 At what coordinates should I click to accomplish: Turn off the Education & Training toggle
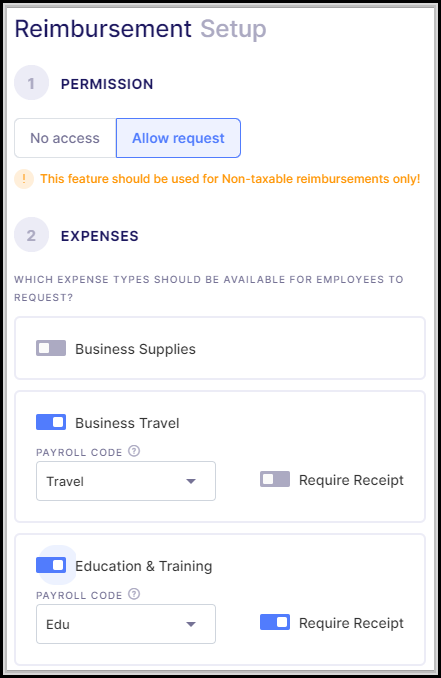pyautogui.click(x=51, y=565)
